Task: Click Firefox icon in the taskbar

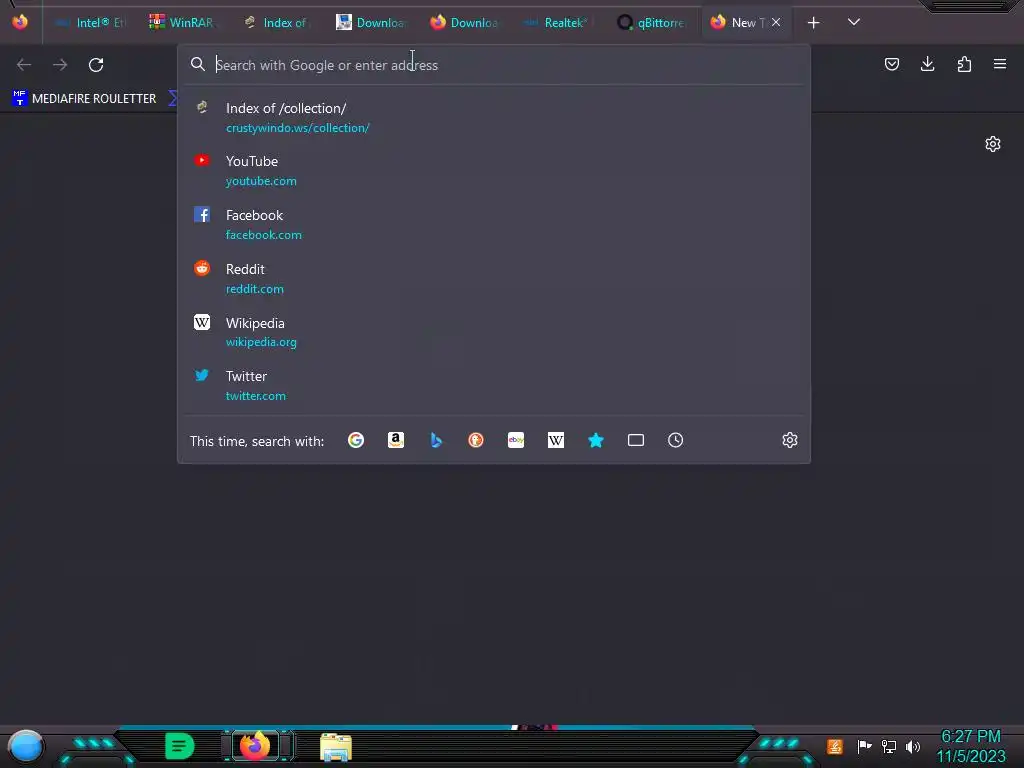Action: [255, 745]
